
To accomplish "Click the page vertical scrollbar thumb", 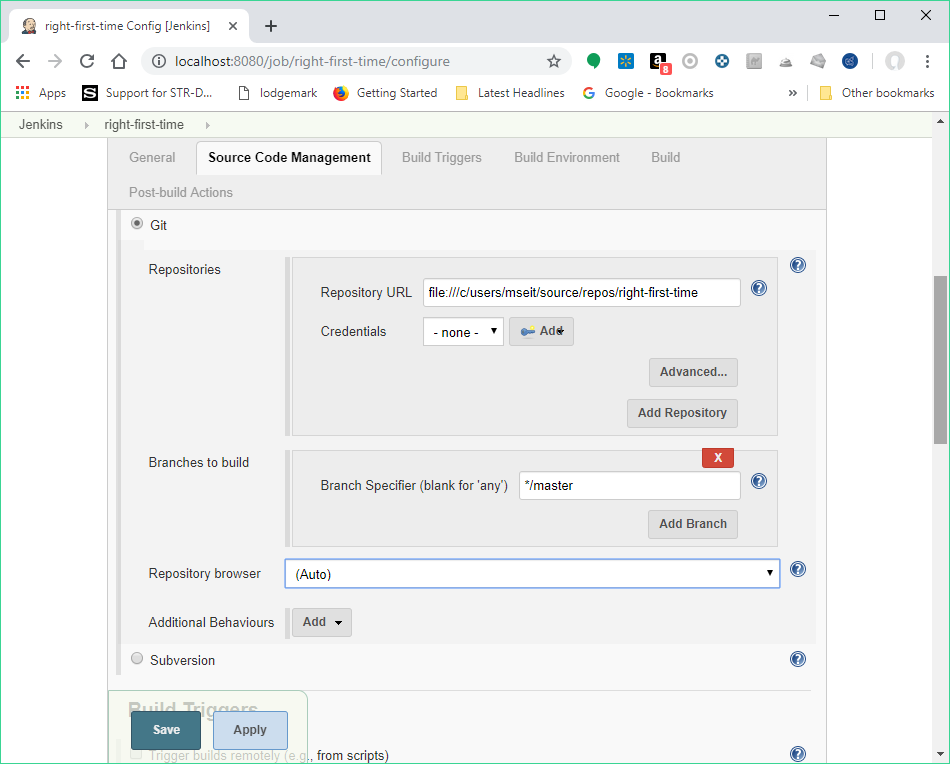I will (x=940, y=360).
